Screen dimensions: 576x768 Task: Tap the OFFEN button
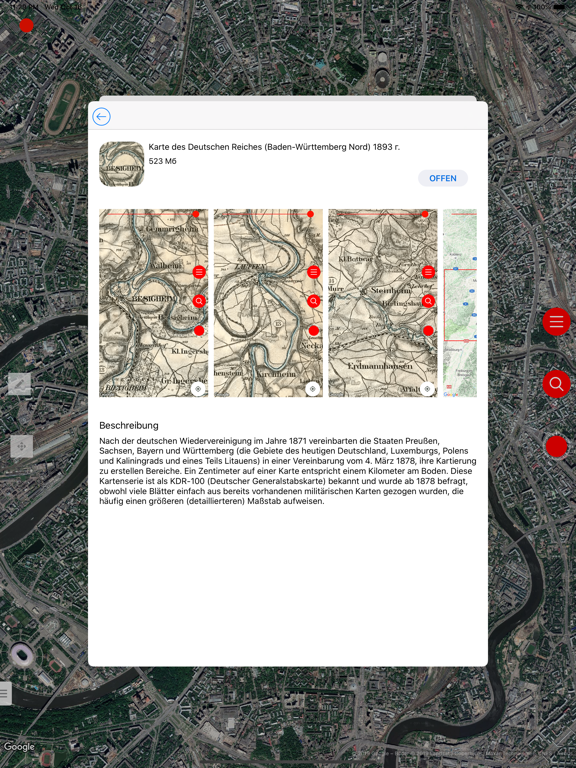(443, 178)
